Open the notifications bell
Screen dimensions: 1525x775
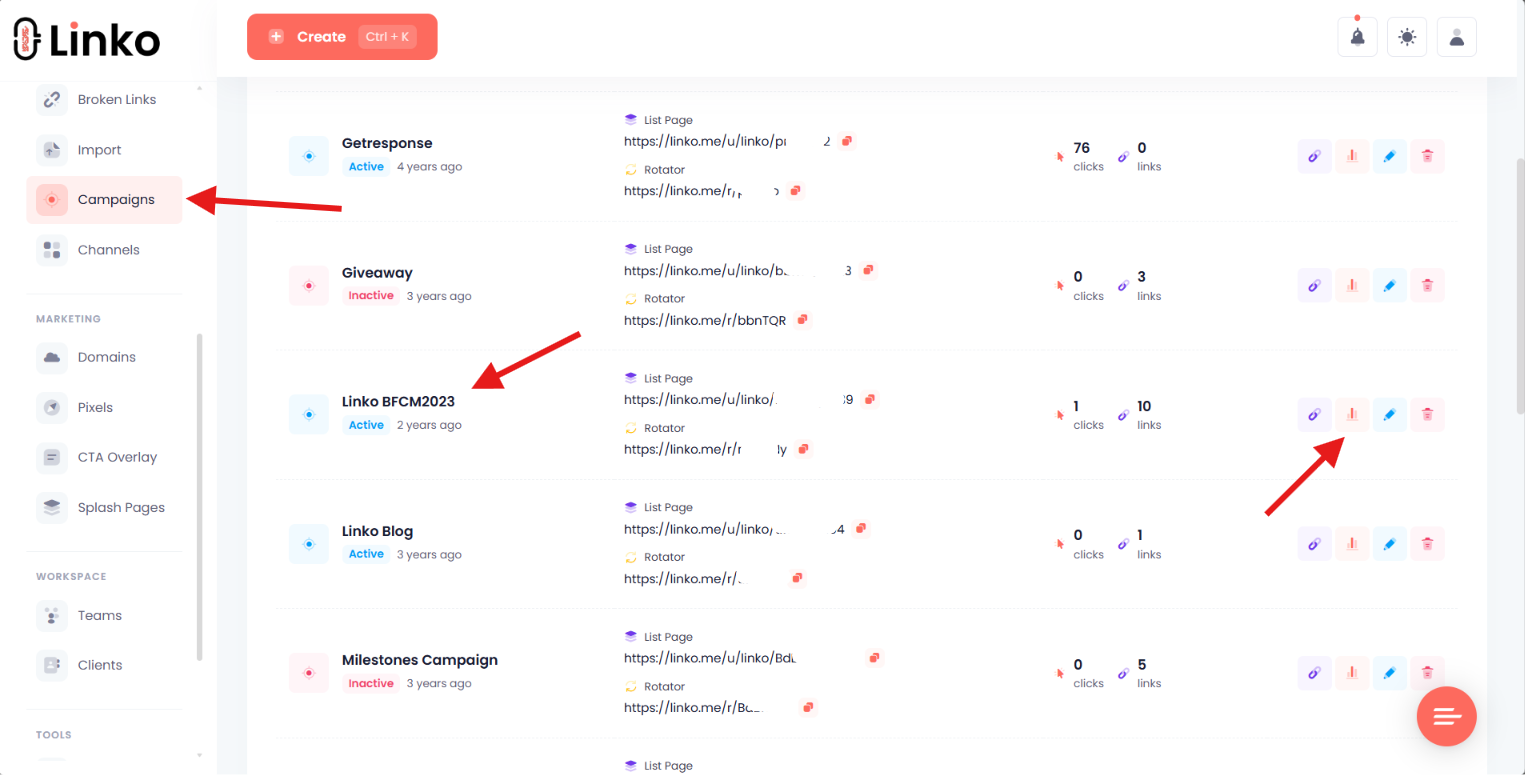(x=1357, y=37)
